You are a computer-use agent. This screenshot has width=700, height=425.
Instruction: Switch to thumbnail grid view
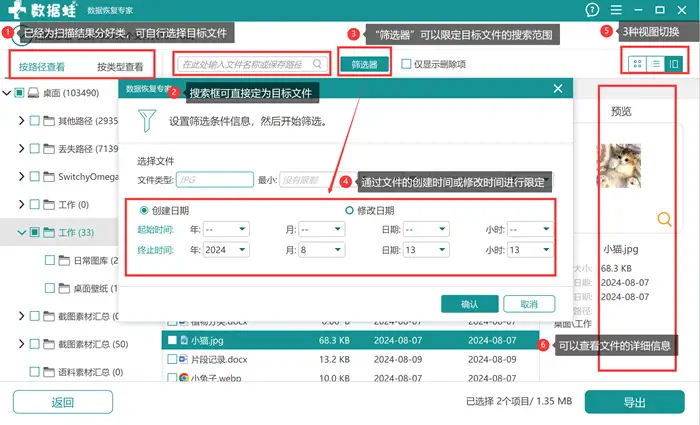click(637, 64)
